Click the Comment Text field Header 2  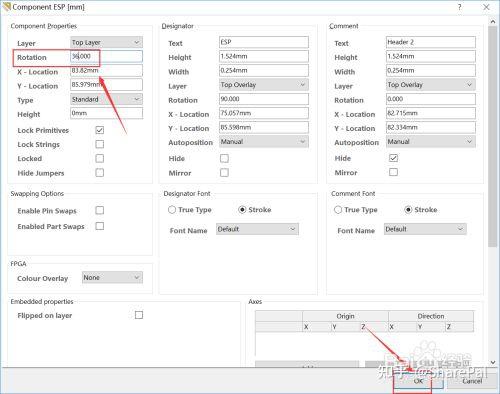pyautogui.click(x=431, y=42)
